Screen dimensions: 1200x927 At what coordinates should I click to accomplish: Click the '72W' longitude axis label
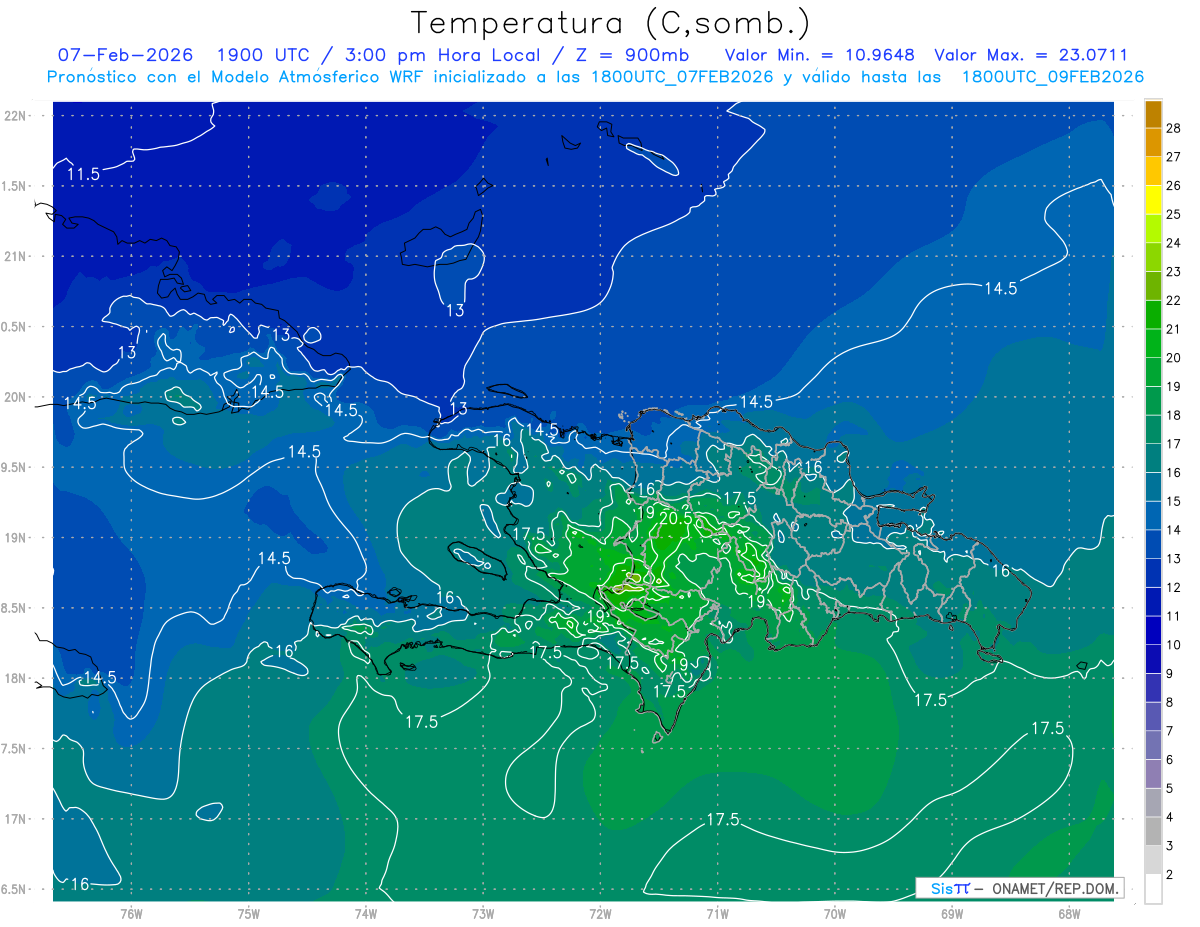600,913
